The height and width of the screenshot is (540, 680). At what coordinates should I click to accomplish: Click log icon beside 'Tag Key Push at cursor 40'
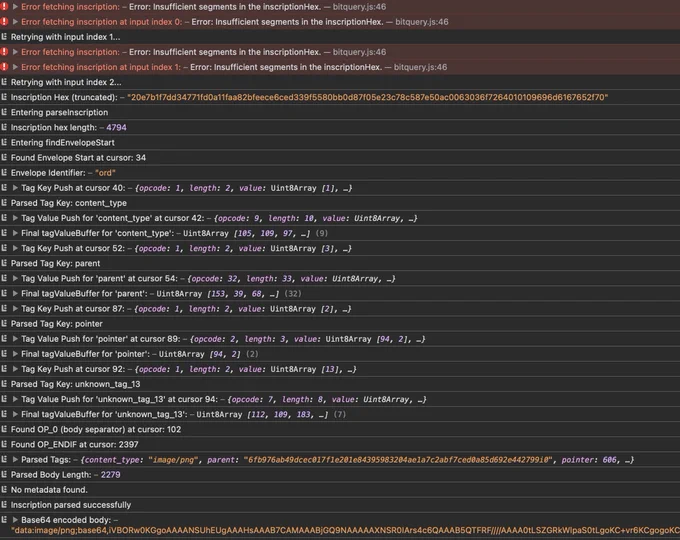(4, 187)
